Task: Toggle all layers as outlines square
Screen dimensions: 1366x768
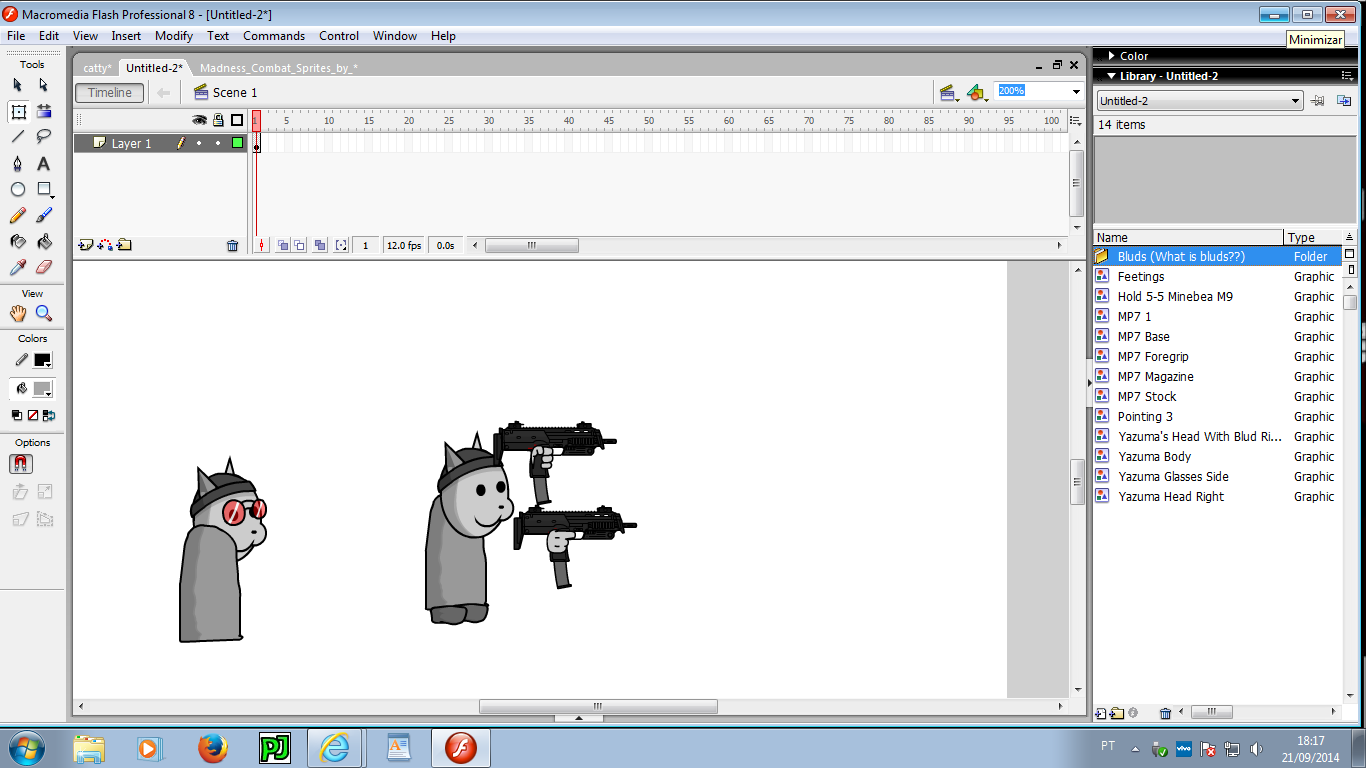Action: coord(237,120)
